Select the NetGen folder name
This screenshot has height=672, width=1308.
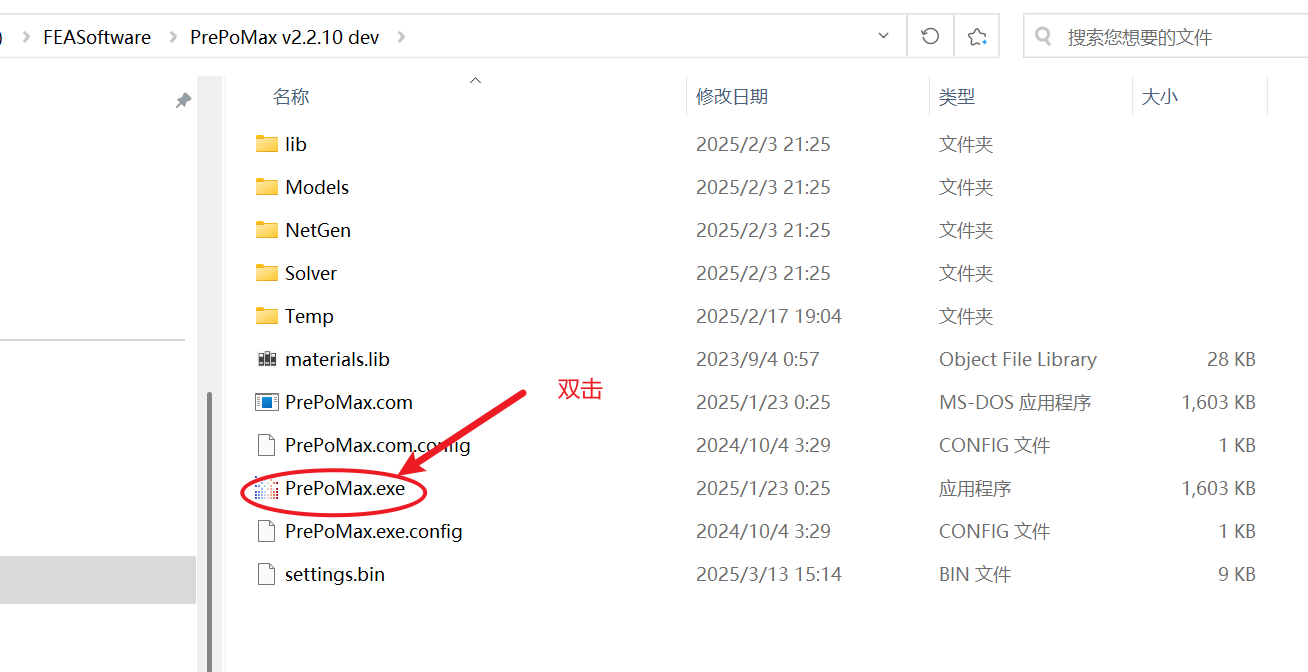[x=318, y=230]
